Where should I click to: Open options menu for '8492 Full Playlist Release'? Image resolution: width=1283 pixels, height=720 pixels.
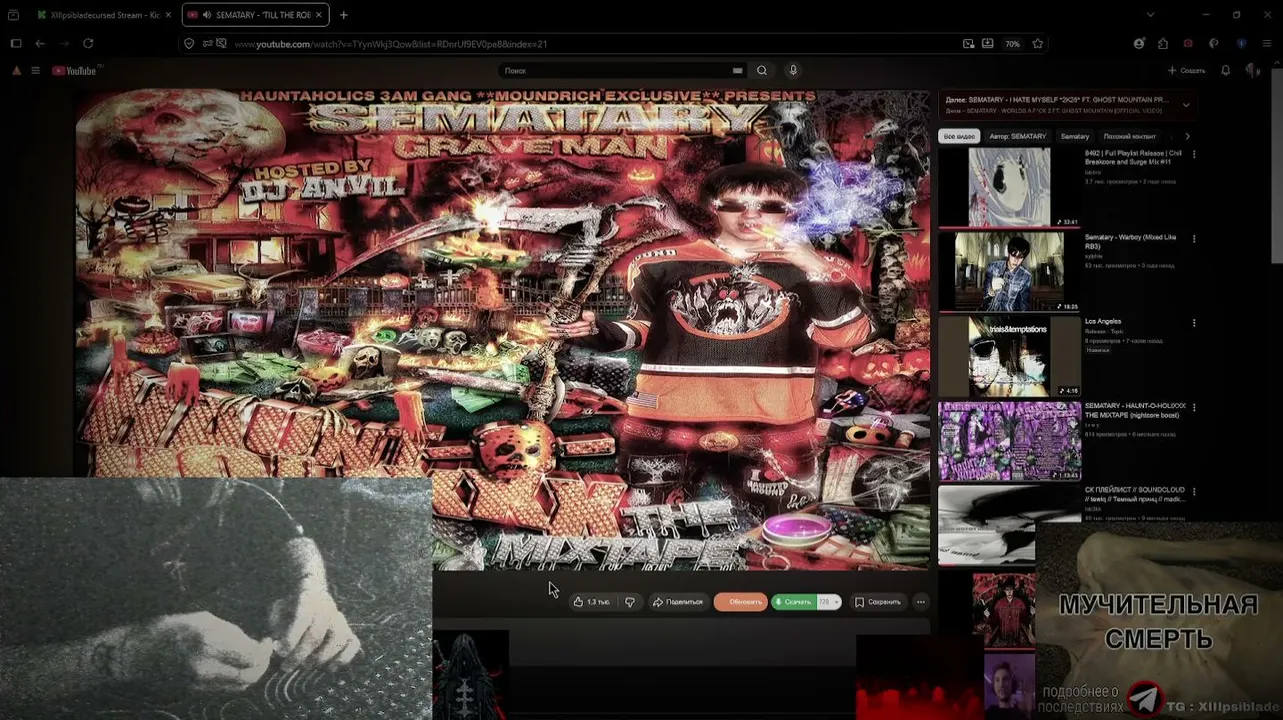click(1194, 155)
